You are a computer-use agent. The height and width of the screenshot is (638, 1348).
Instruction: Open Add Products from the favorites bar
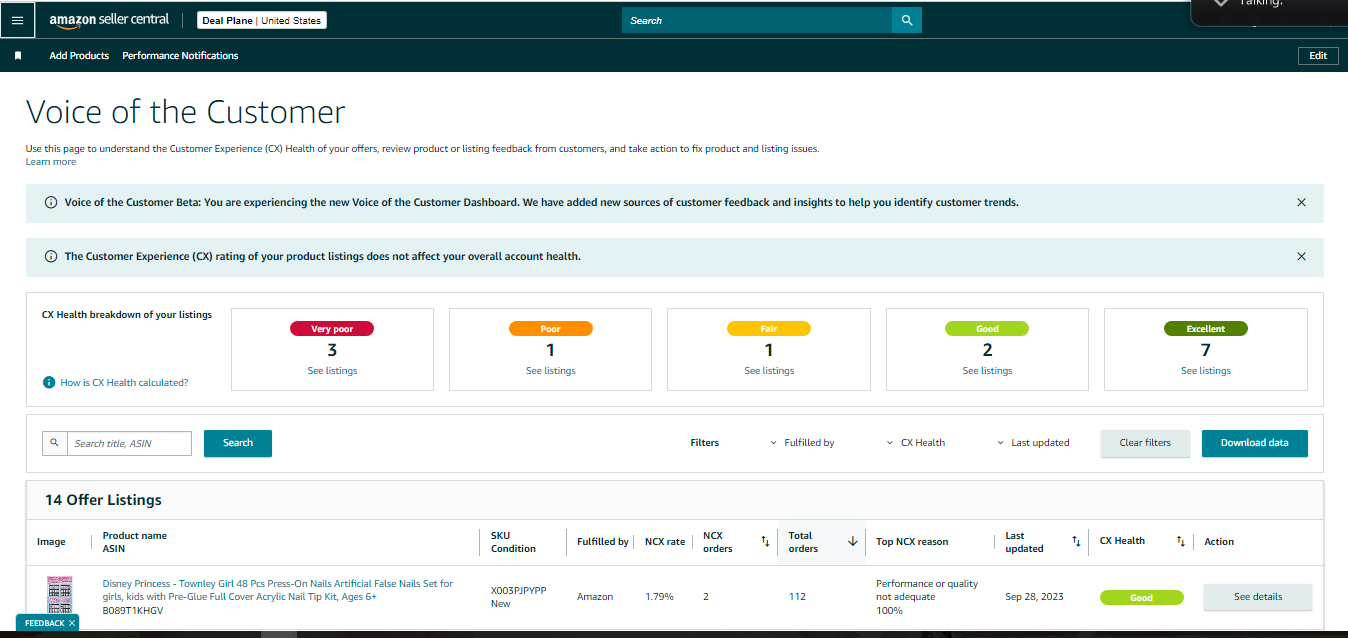tap(79, 56)
